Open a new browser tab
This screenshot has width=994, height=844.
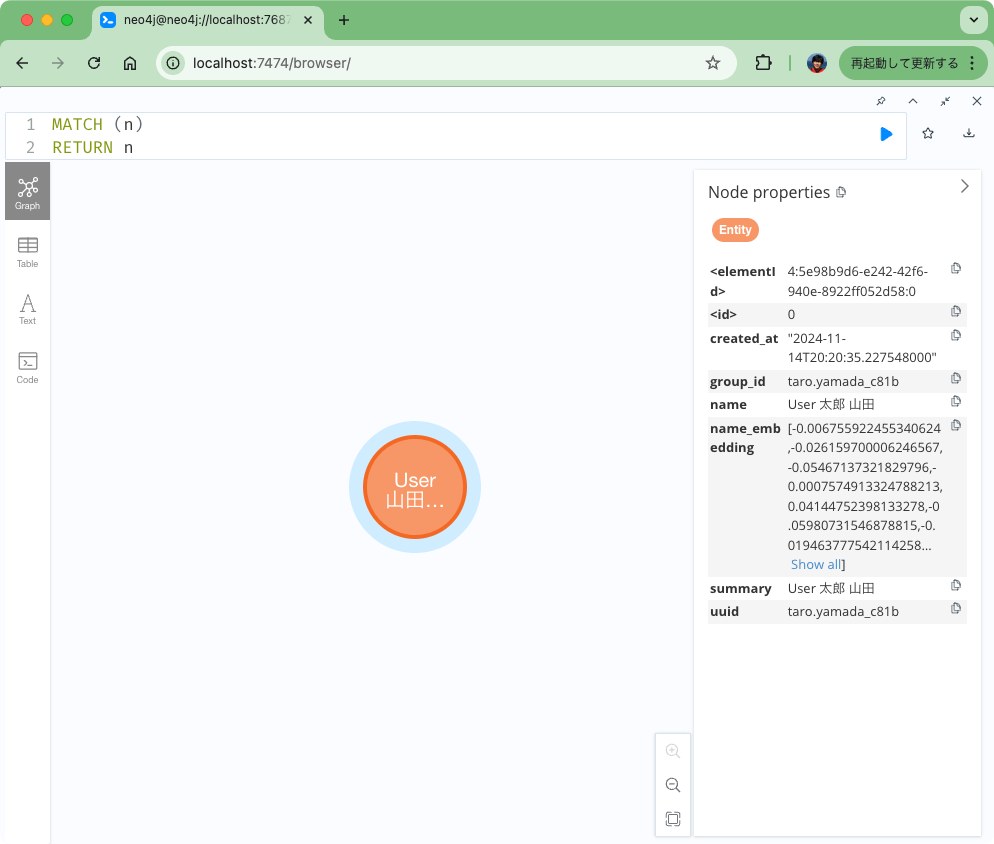(x=344, y=20)
